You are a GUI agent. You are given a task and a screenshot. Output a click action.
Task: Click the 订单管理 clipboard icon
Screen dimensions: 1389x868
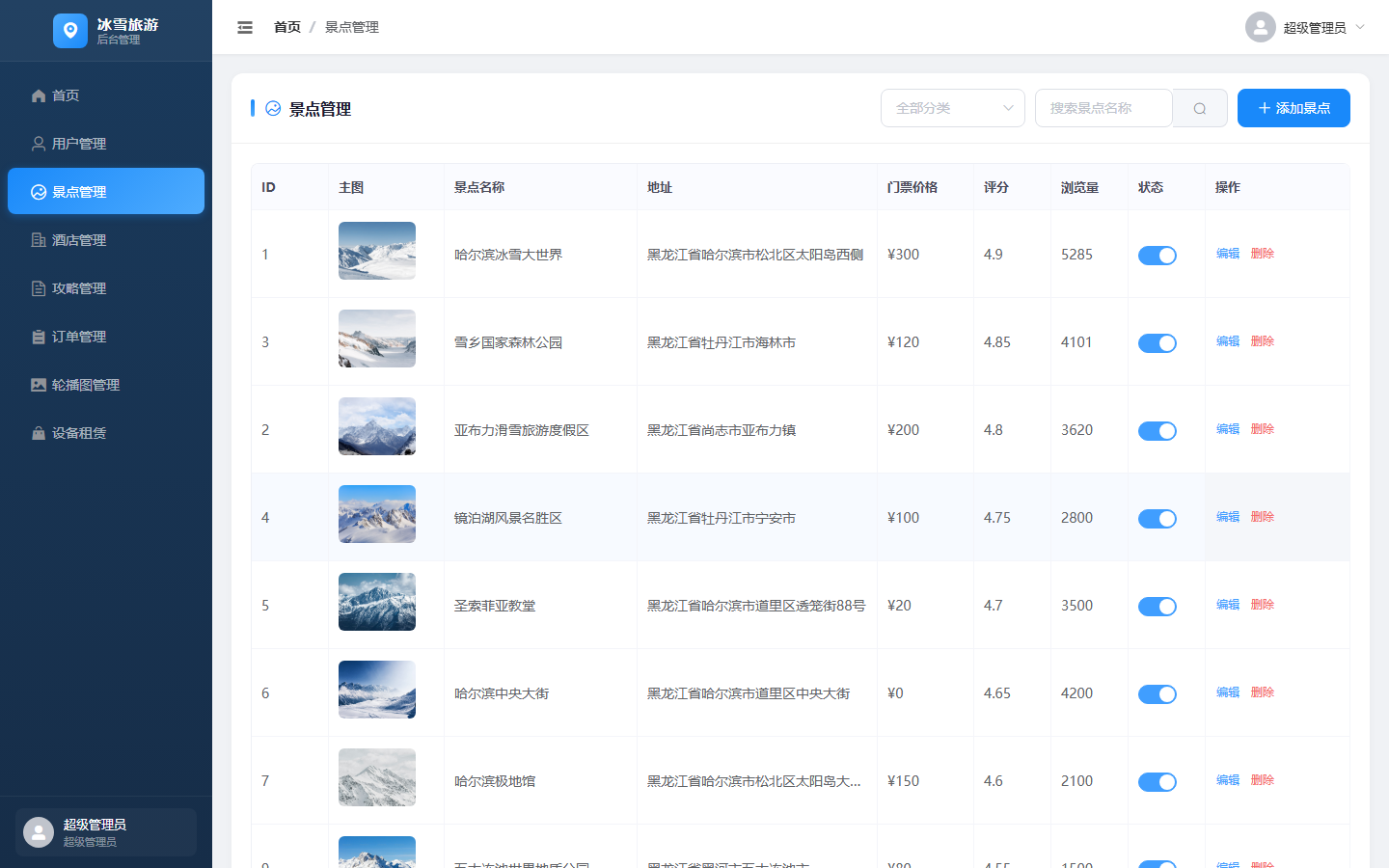[x=39, y=337]
